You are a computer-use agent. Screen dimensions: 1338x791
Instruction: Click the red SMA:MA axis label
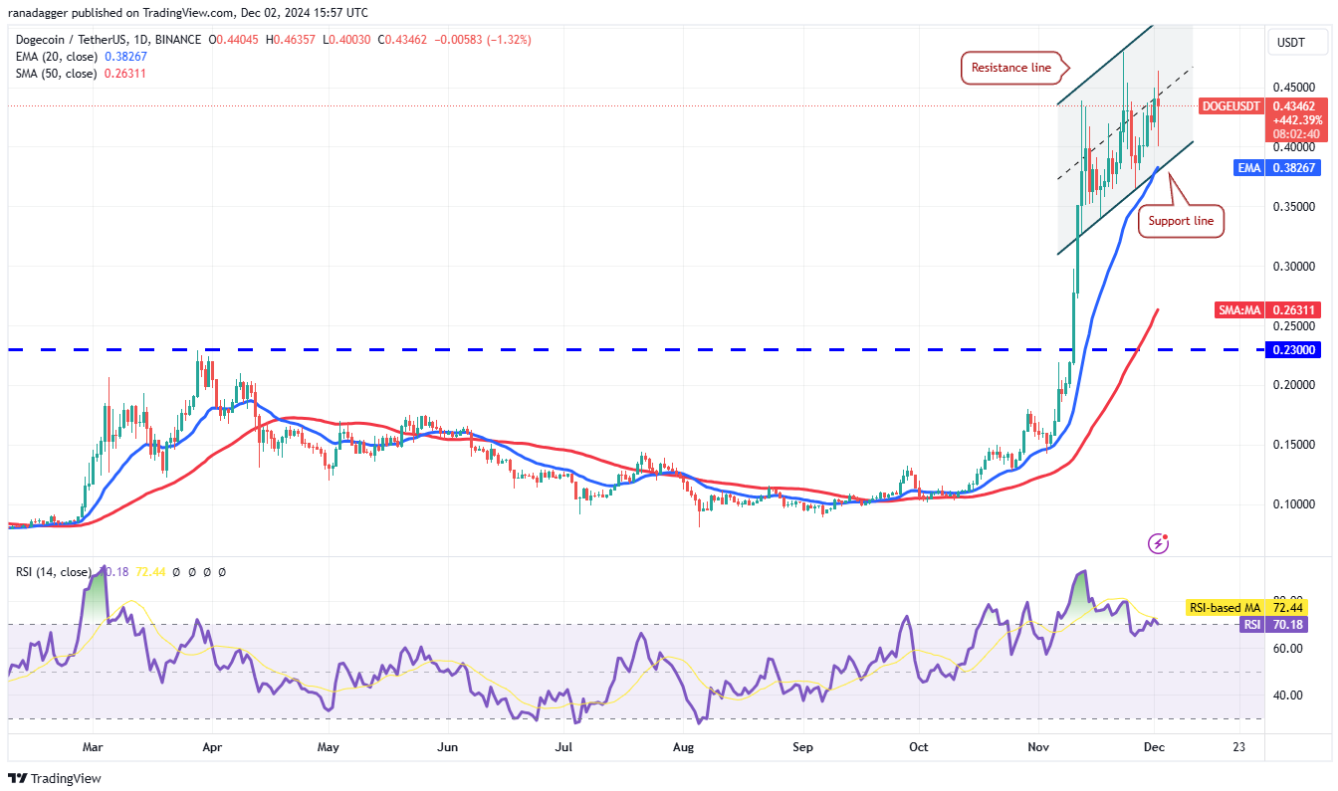(x=1239, y=310)
